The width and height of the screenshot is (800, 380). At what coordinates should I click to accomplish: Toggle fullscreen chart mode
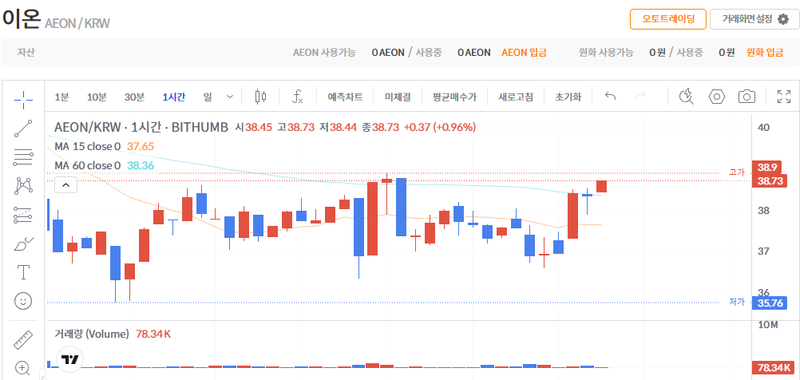point(783,96)
